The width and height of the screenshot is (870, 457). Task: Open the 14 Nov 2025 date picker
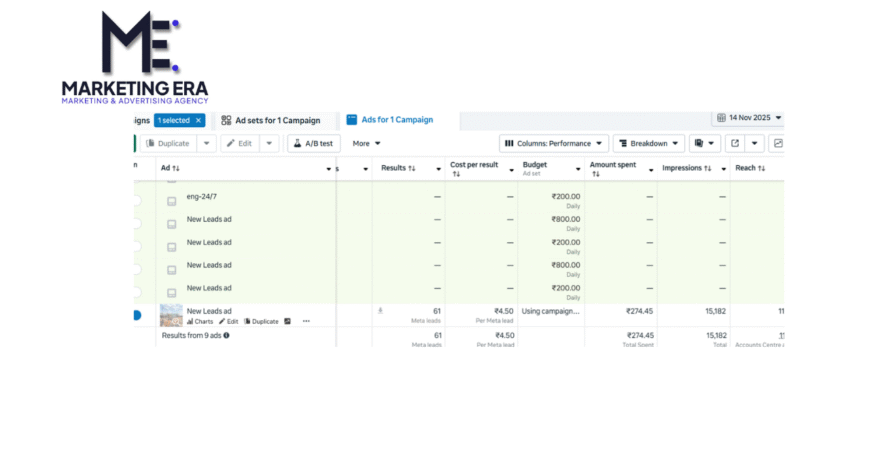click(748, 118)
